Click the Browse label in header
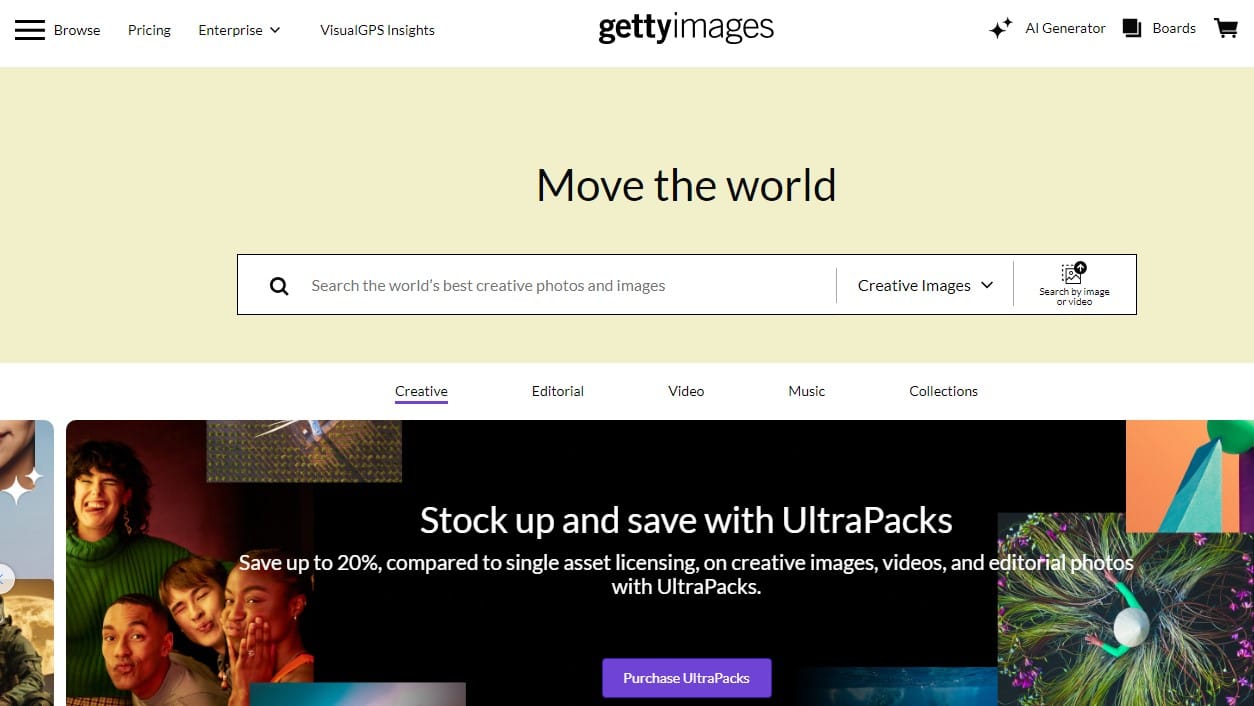 (77, 30)
